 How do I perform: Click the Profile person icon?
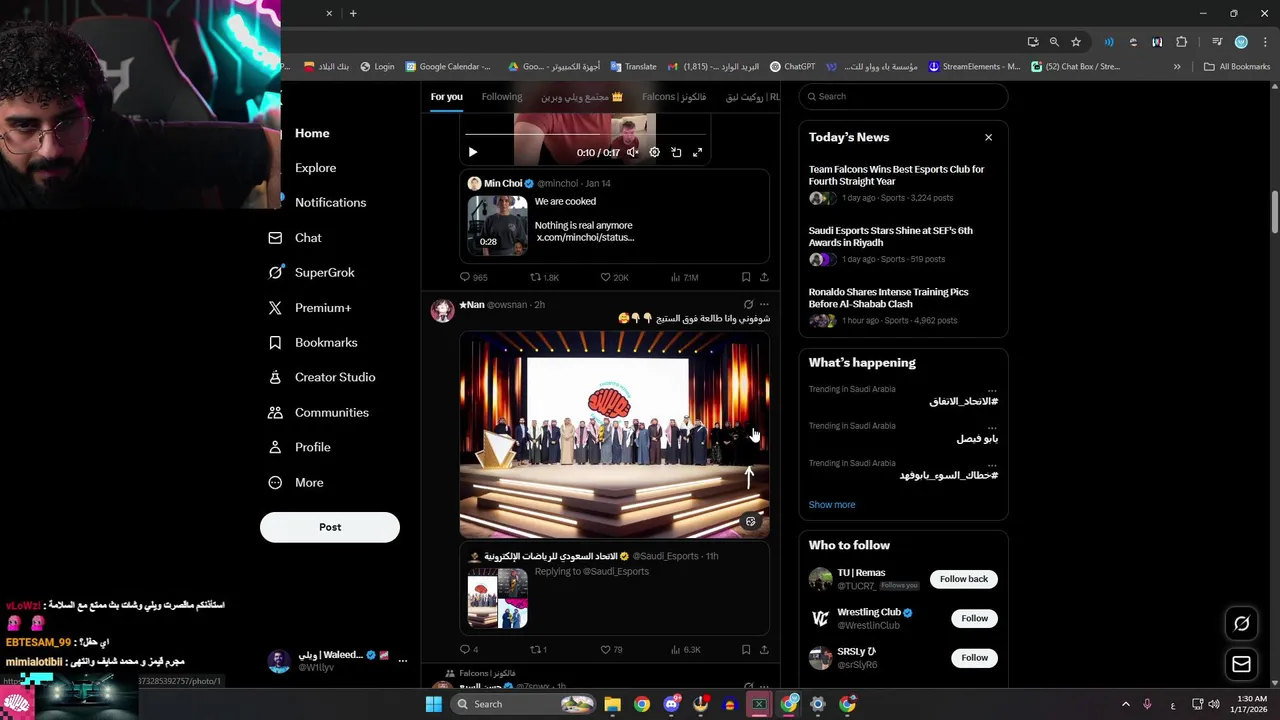[275, 447]
